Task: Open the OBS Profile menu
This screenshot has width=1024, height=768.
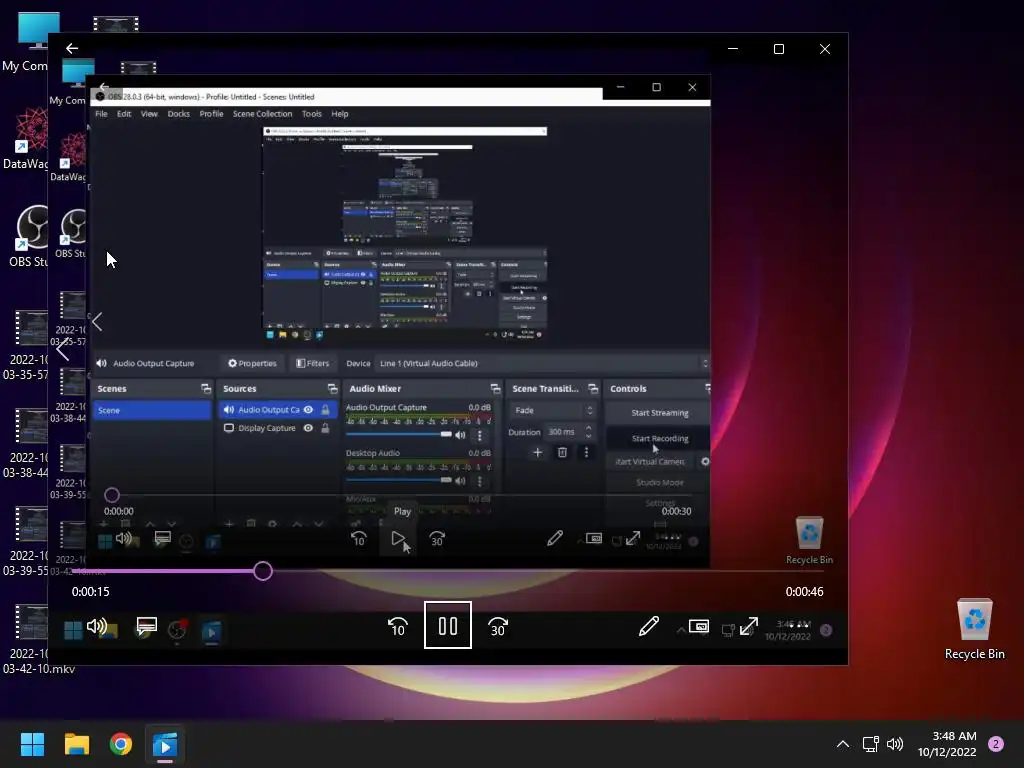Action: tap(211, 114)
